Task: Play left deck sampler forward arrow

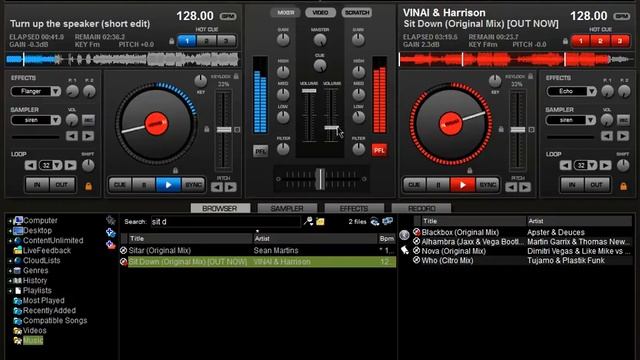Action: (88, 136)
